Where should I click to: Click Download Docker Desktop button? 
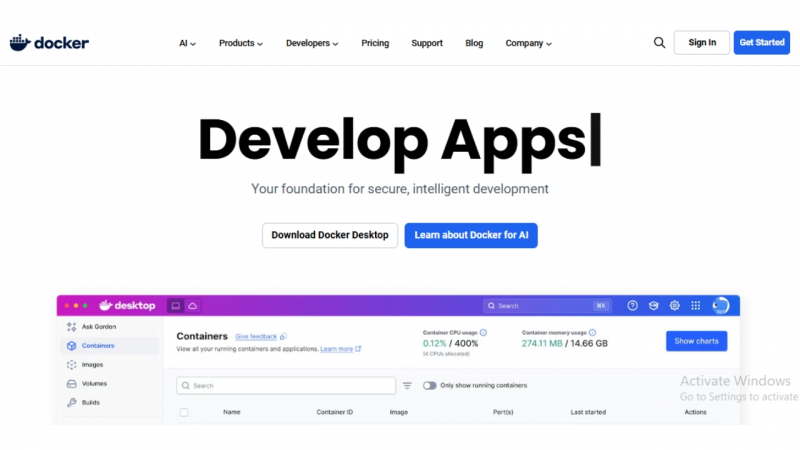tap(330, 235)
